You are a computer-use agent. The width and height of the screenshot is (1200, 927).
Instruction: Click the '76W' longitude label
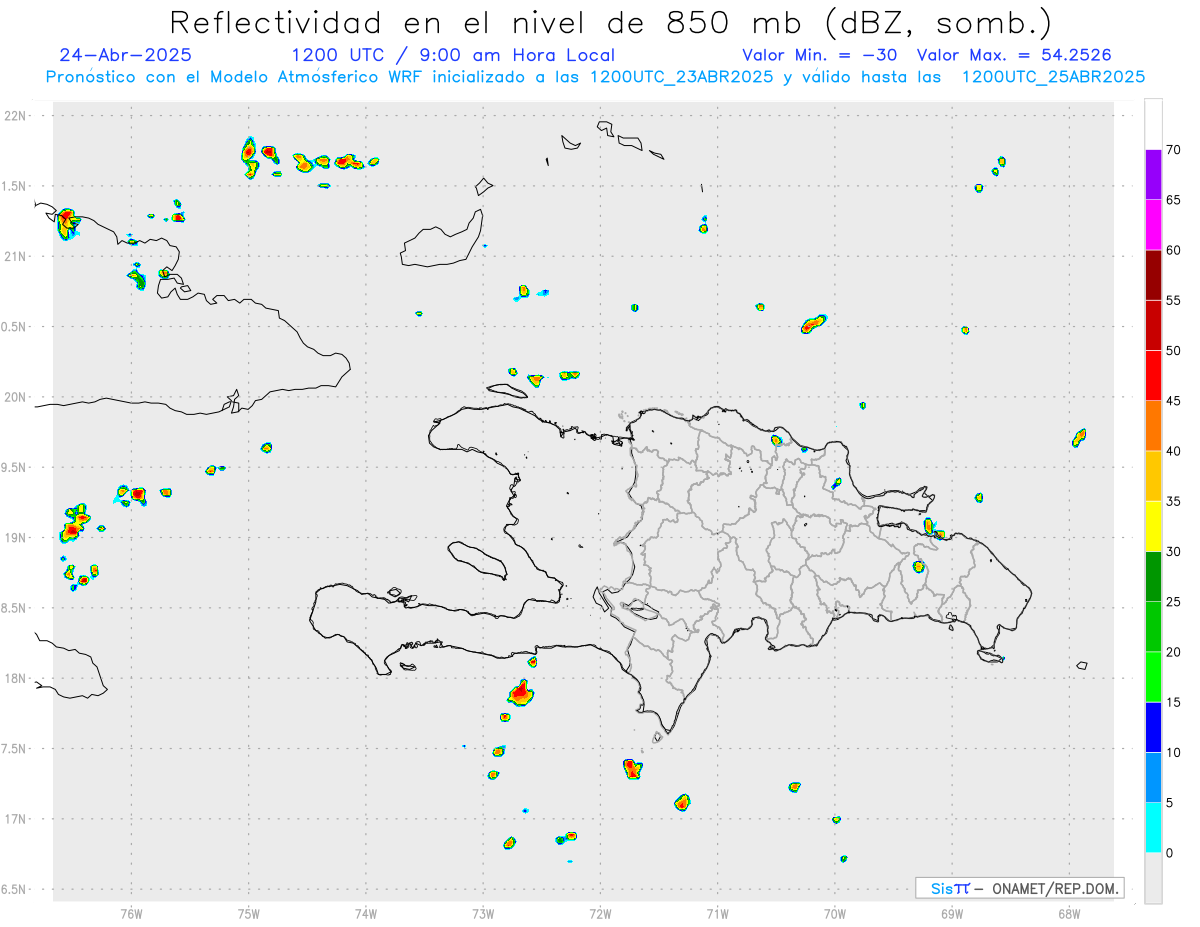(x=131, y=913)
